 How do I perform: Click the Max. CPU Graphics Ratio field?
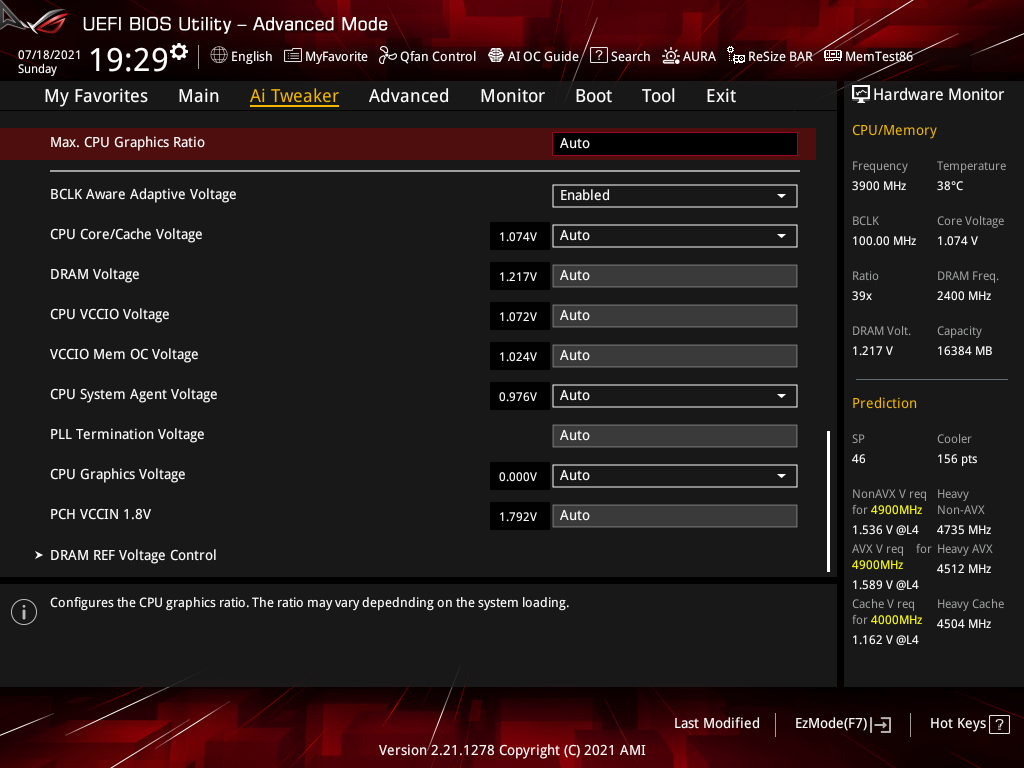674,143
